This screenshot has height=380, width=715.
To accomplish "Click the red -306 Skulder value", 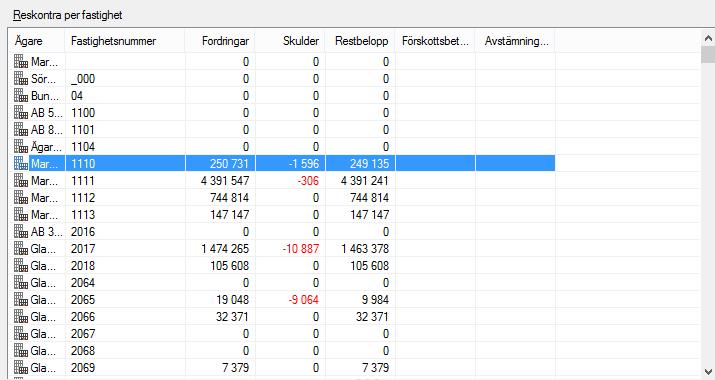I will coord(308,181).
